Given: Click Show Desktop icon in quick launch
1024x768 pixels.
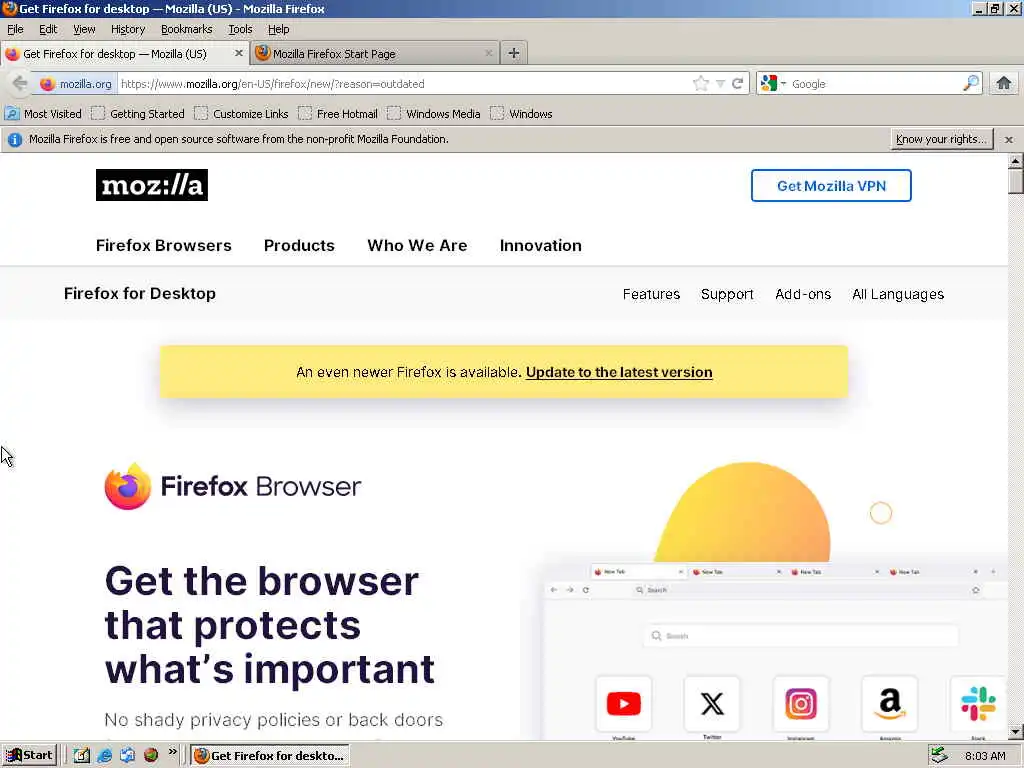Looking at the screenshot, I should (82, 756).
